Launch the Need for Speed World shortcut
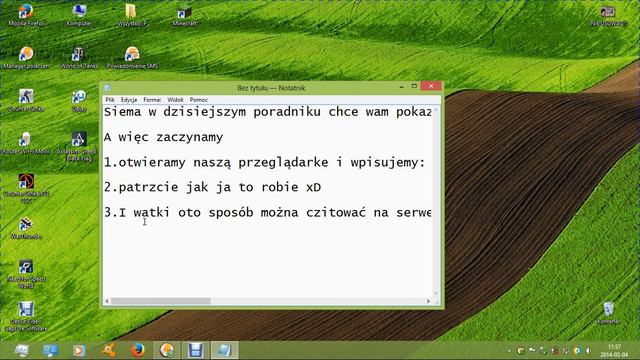 pyautogui.click(x=26, y=273)
